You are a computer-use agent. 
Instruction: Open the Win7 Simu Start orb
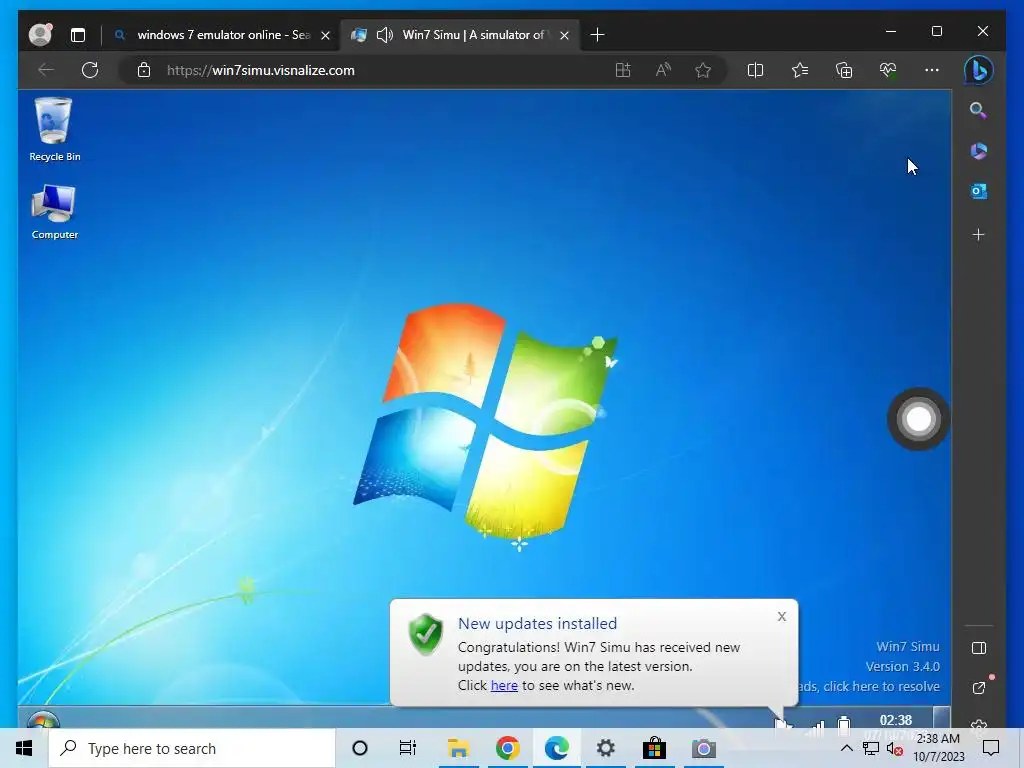click(43, 720)
